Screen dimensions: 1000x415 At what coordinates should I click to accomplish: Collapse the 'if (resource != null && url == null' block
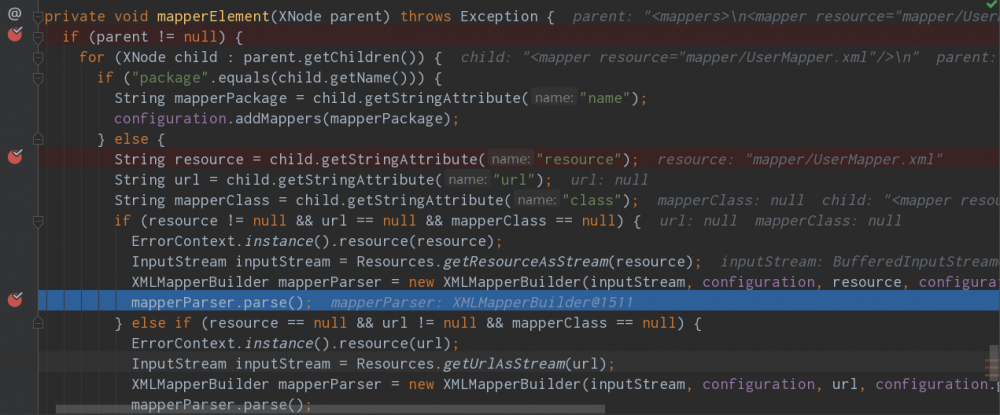(38, 220)
